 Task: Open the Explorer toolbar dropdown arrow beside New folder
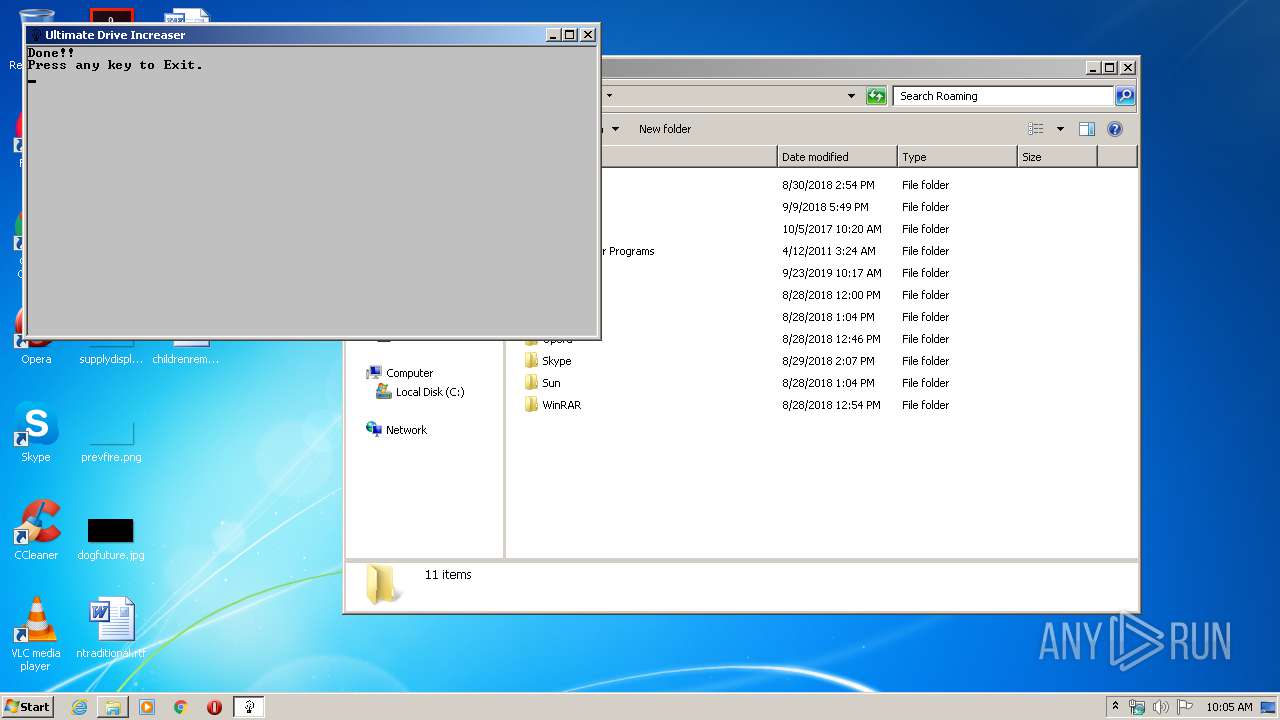616,129
